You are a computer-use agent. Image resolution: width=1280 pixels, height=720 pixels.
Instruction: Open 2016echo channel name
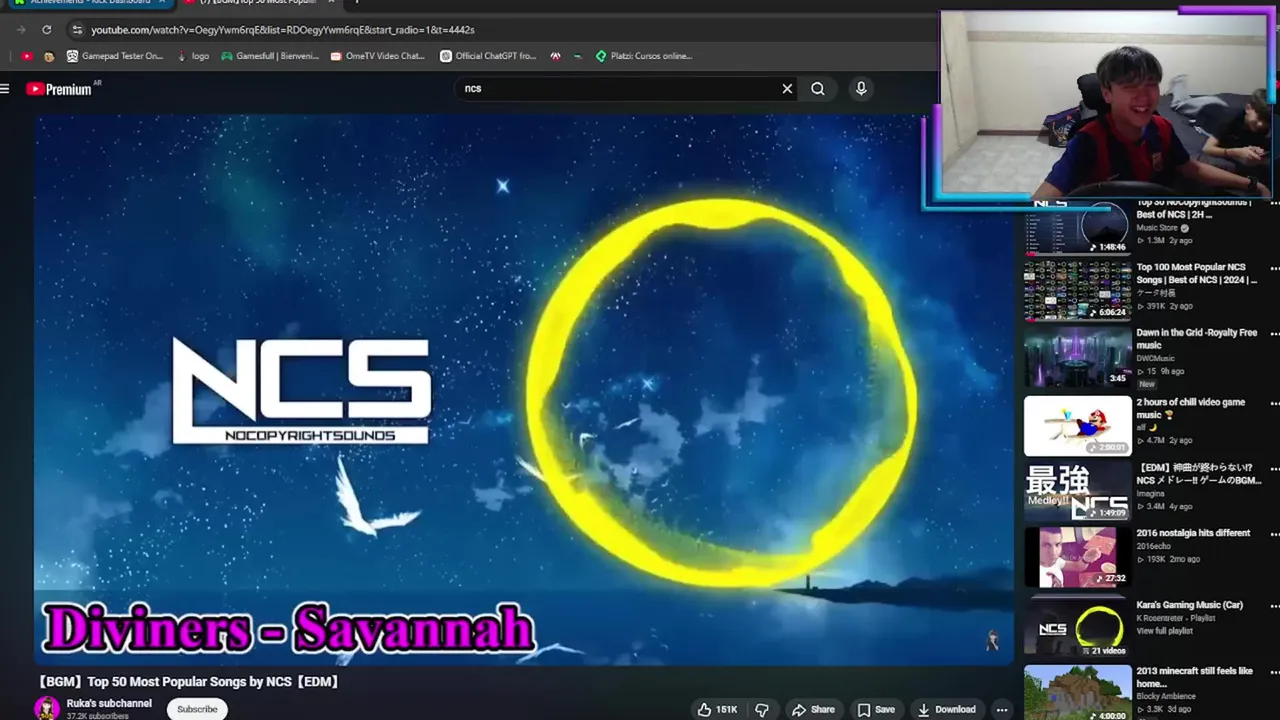[x=1153, y=546]
